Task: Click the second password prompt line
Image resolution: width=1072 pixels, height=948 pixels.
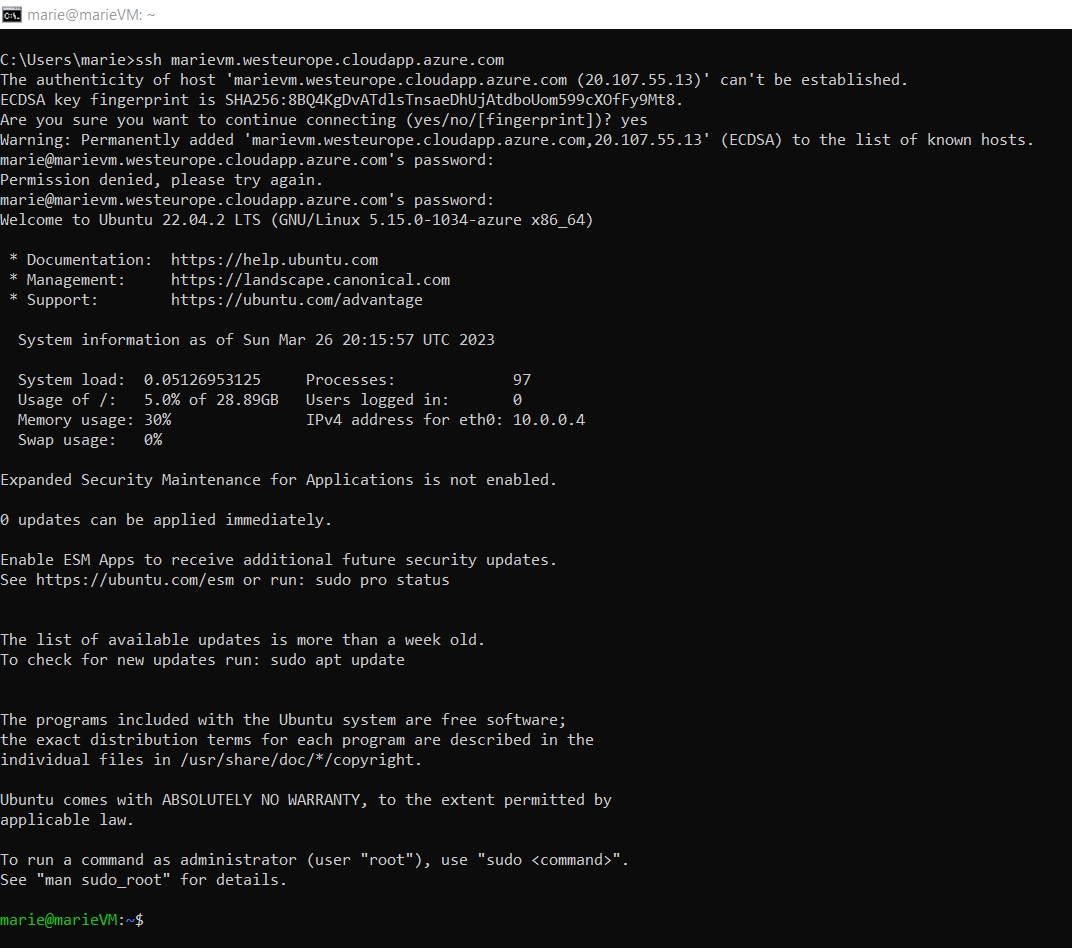Action: [x=247, y=200]
